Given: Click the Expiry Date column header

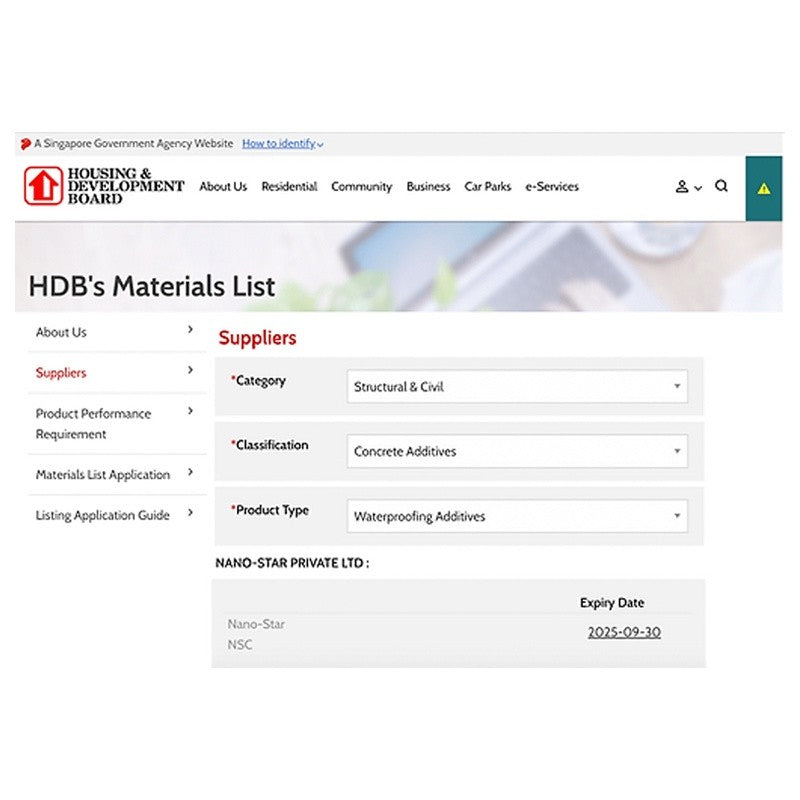Looking at the screenshot, I should (612, 603).
